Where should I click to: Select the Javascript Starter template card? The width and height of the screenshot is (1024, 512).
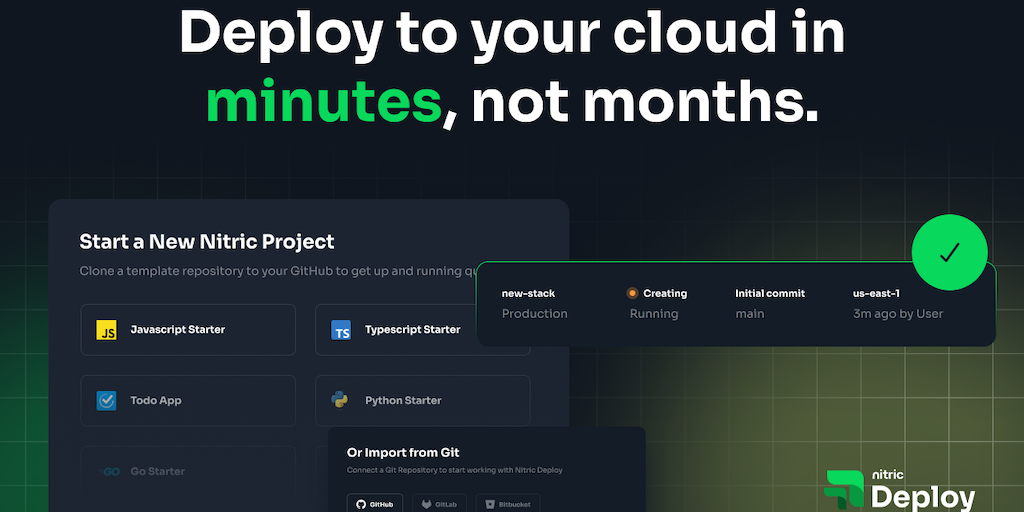coord(188,330)
